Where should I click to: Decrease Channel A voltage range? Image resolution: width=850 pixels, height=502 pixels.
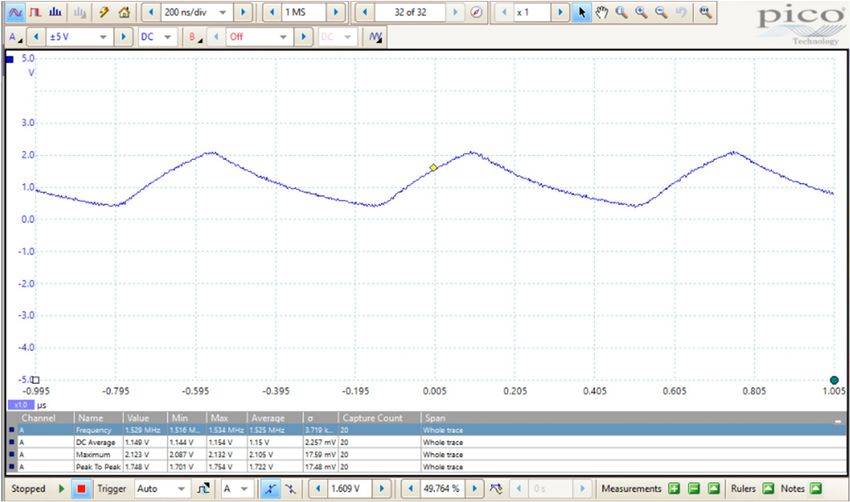pos(36,37)
